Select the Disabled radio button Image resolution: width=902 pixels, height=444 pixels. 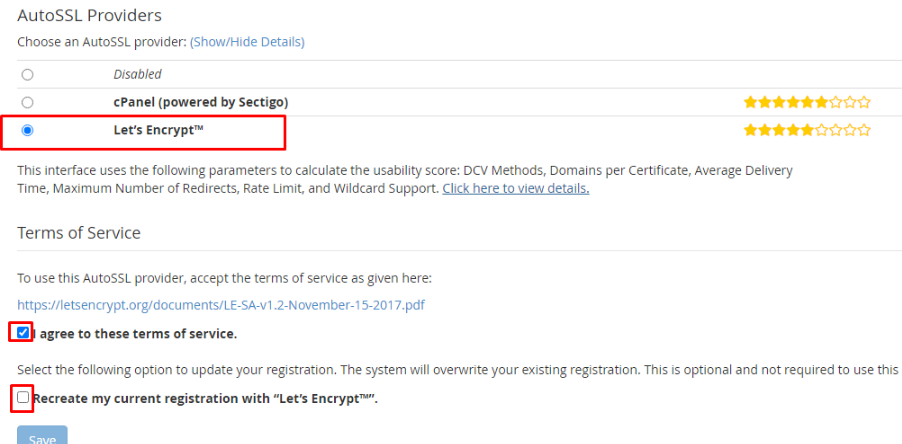[27, 75]
